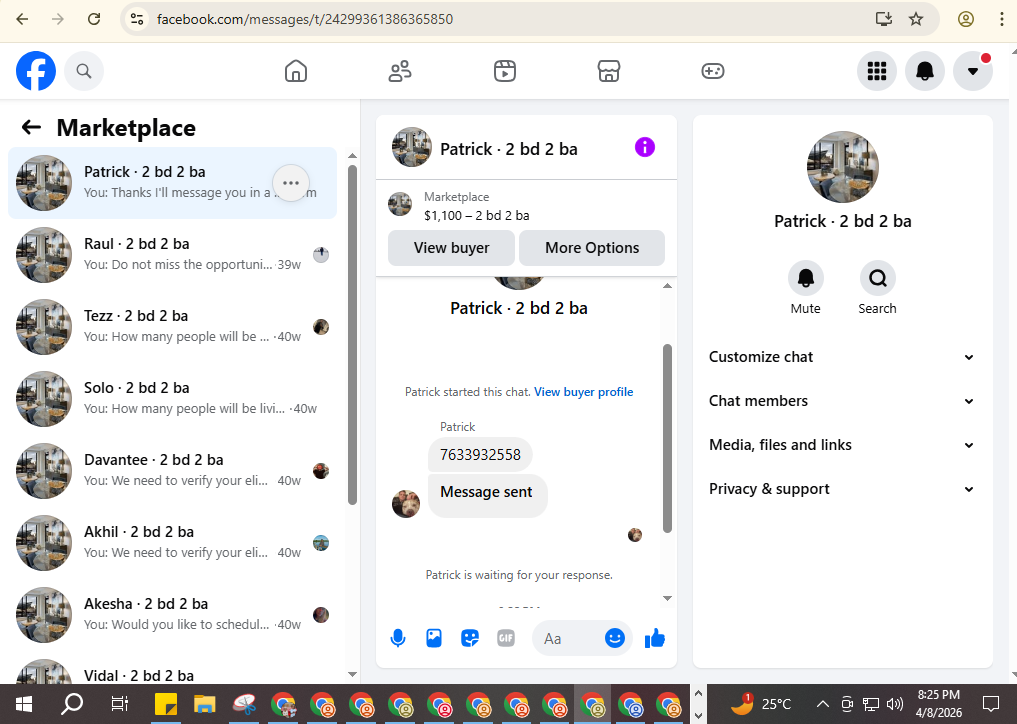Open the Chrome profile icon
This screenshot has height=724, width=1017.
pos(966,19)
